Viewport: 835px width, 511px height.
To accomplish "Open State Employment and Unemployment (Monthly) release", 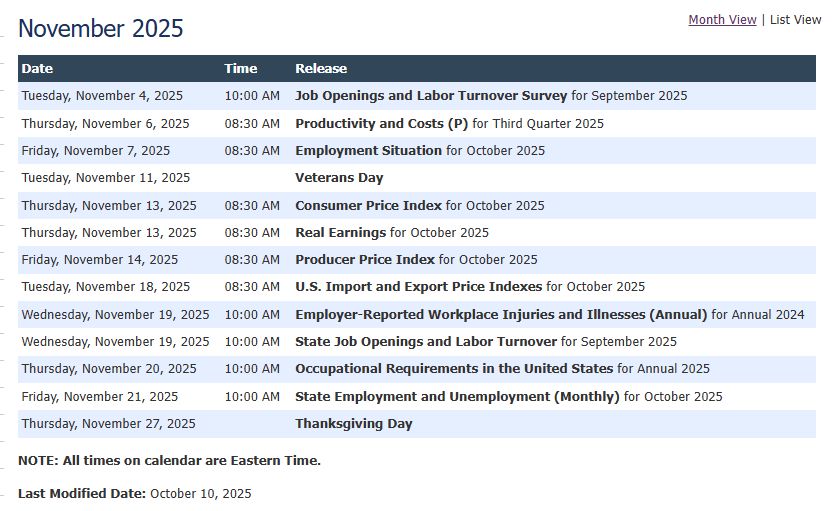I will coord(457,397).
